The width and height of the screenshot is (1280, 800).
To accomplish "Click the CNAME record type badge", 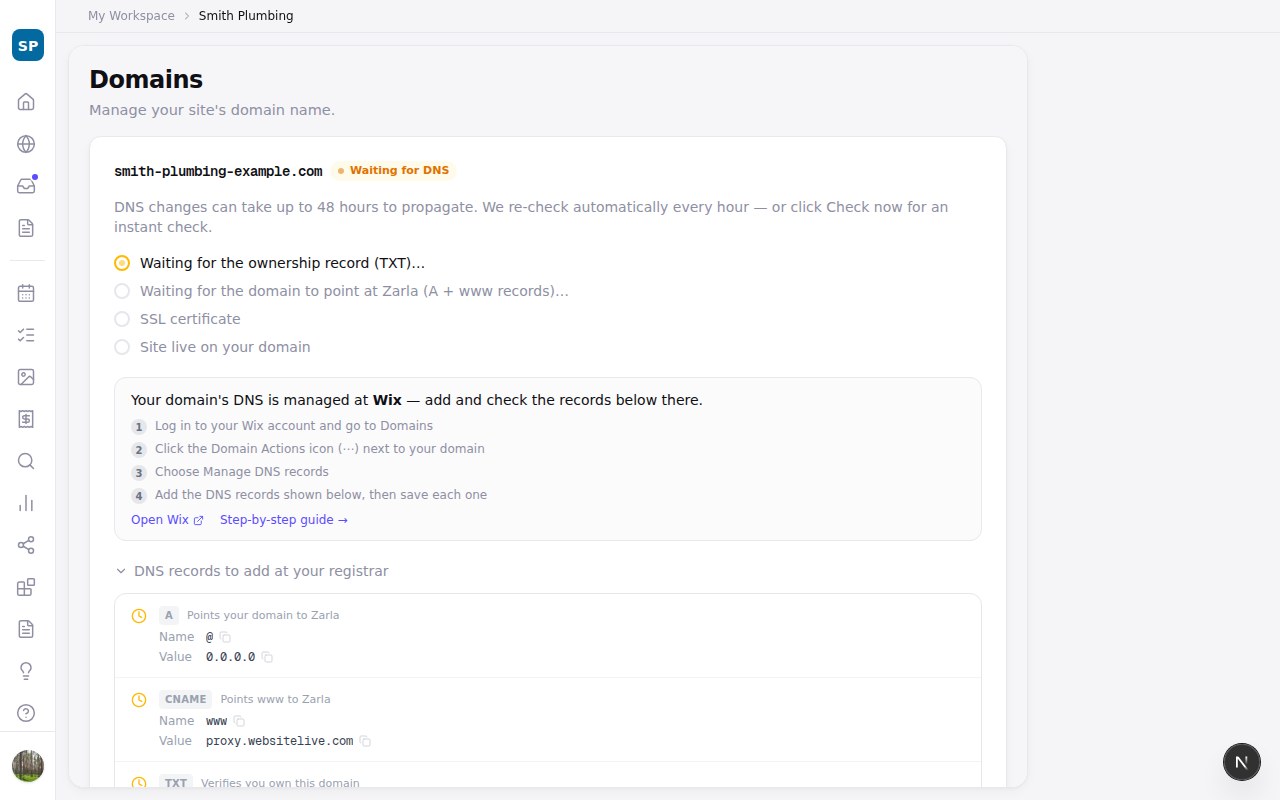I will pyautogui.click(x=186, y=699).
